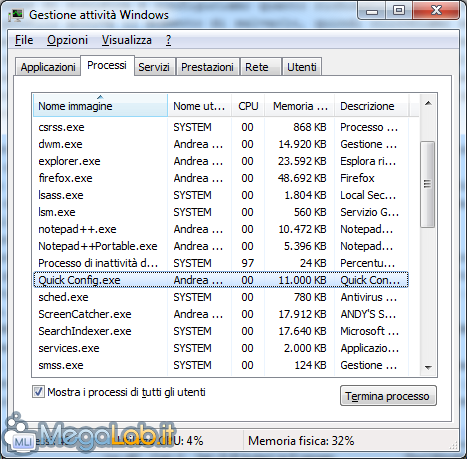Click the 97 CPU value
Screen dimensions: 467x459
pos(247,263)
